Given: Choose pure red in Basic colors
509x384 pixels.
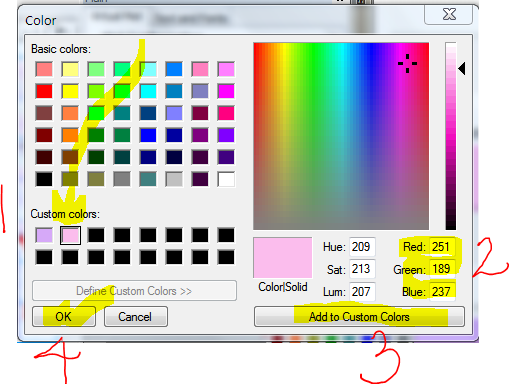Looking at the screenshot, I should 44,91.
